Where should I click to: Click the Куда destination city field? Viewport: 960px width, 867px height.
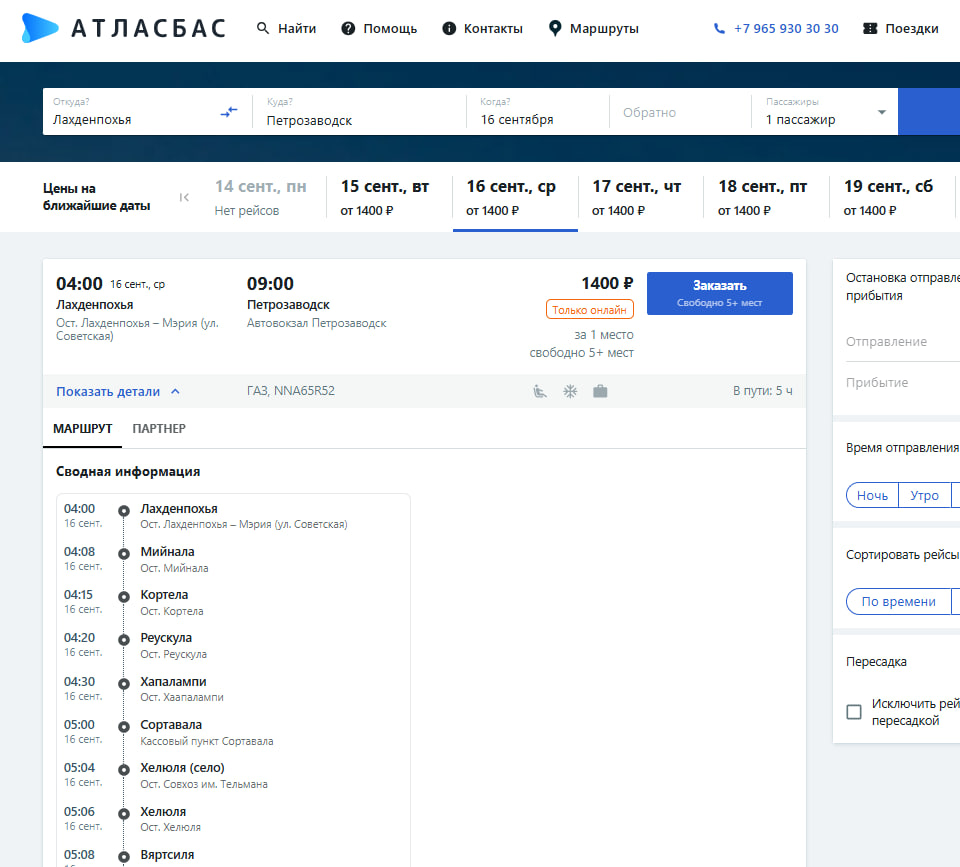click(x=360, y=111)
